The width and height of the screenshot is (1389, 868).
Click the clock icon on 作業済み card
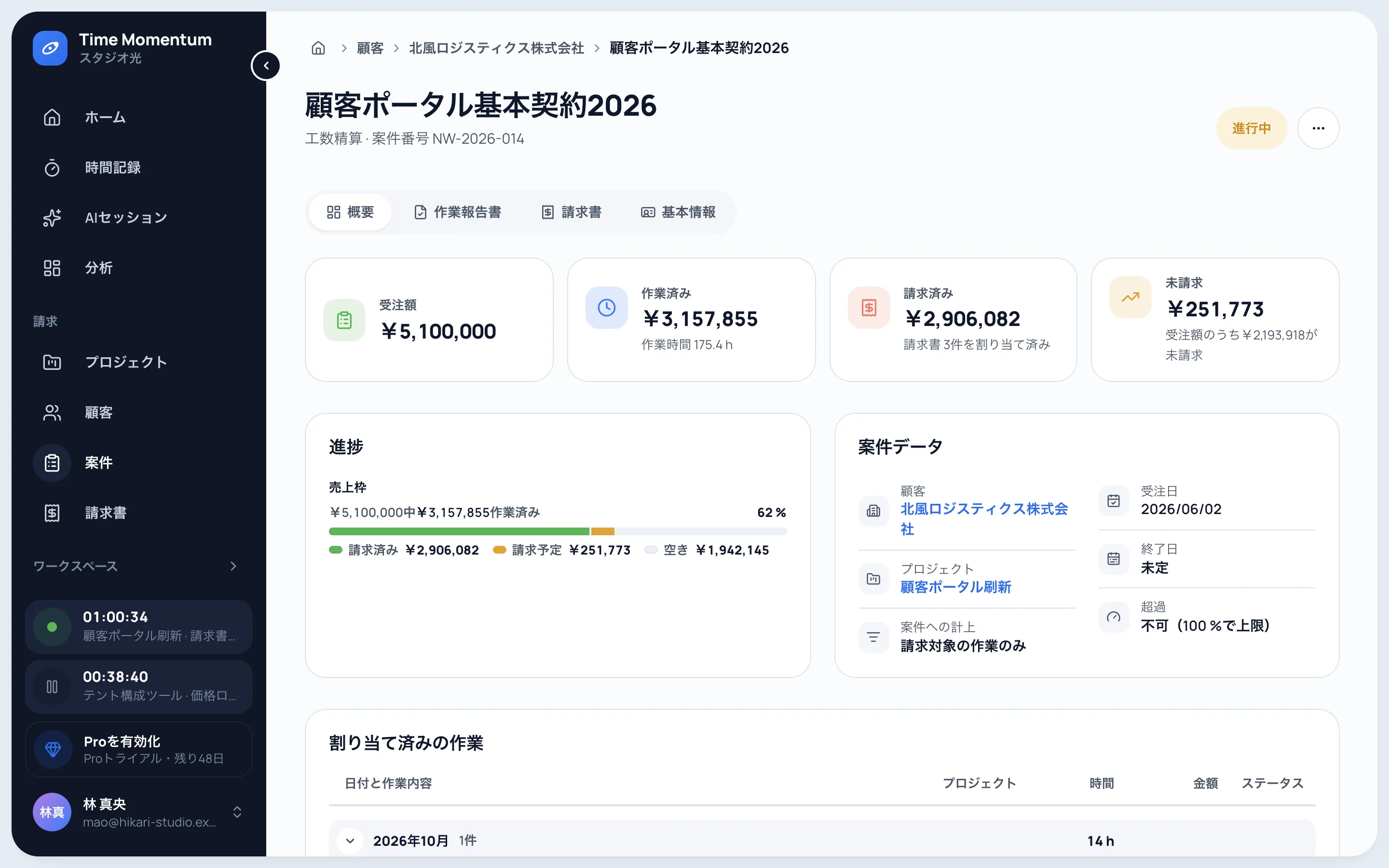(x=607, y=308)
